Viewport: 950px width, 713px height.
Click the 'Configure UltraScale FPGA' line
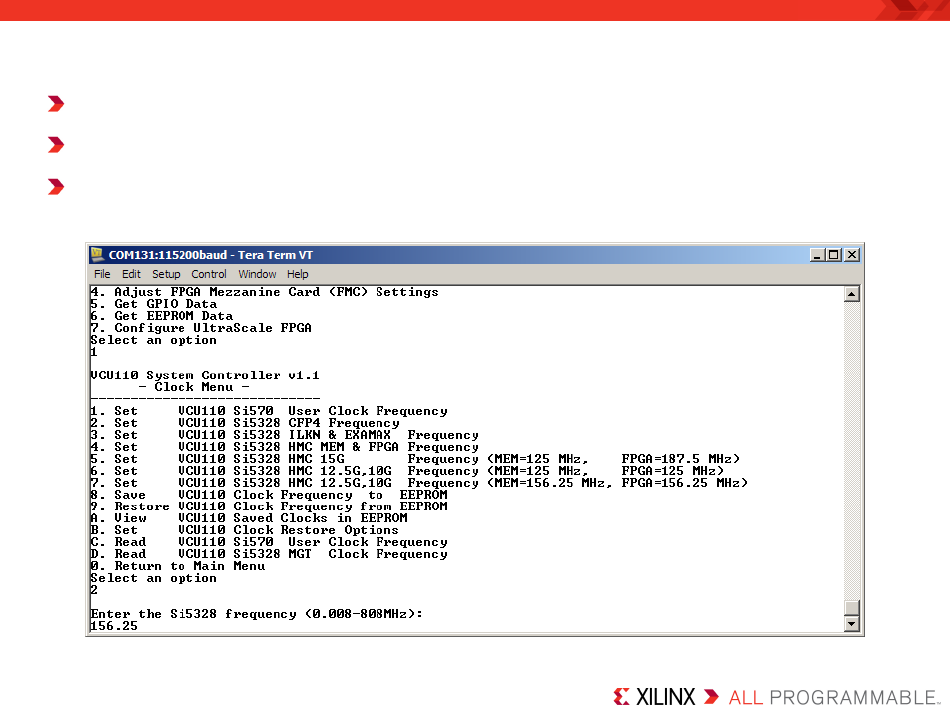click(201, 328)
